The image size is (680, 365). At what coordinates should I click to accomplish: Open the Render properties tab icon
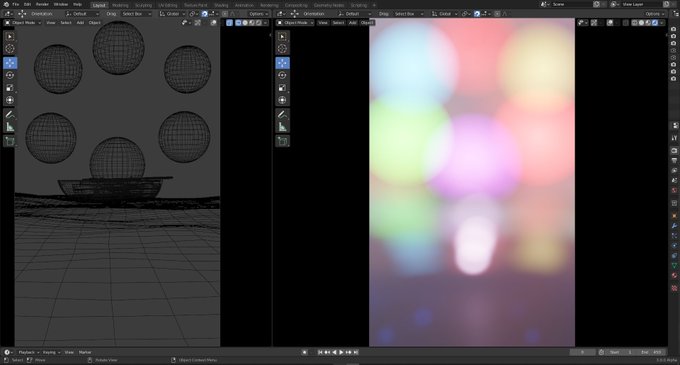(x=674, y=150)
